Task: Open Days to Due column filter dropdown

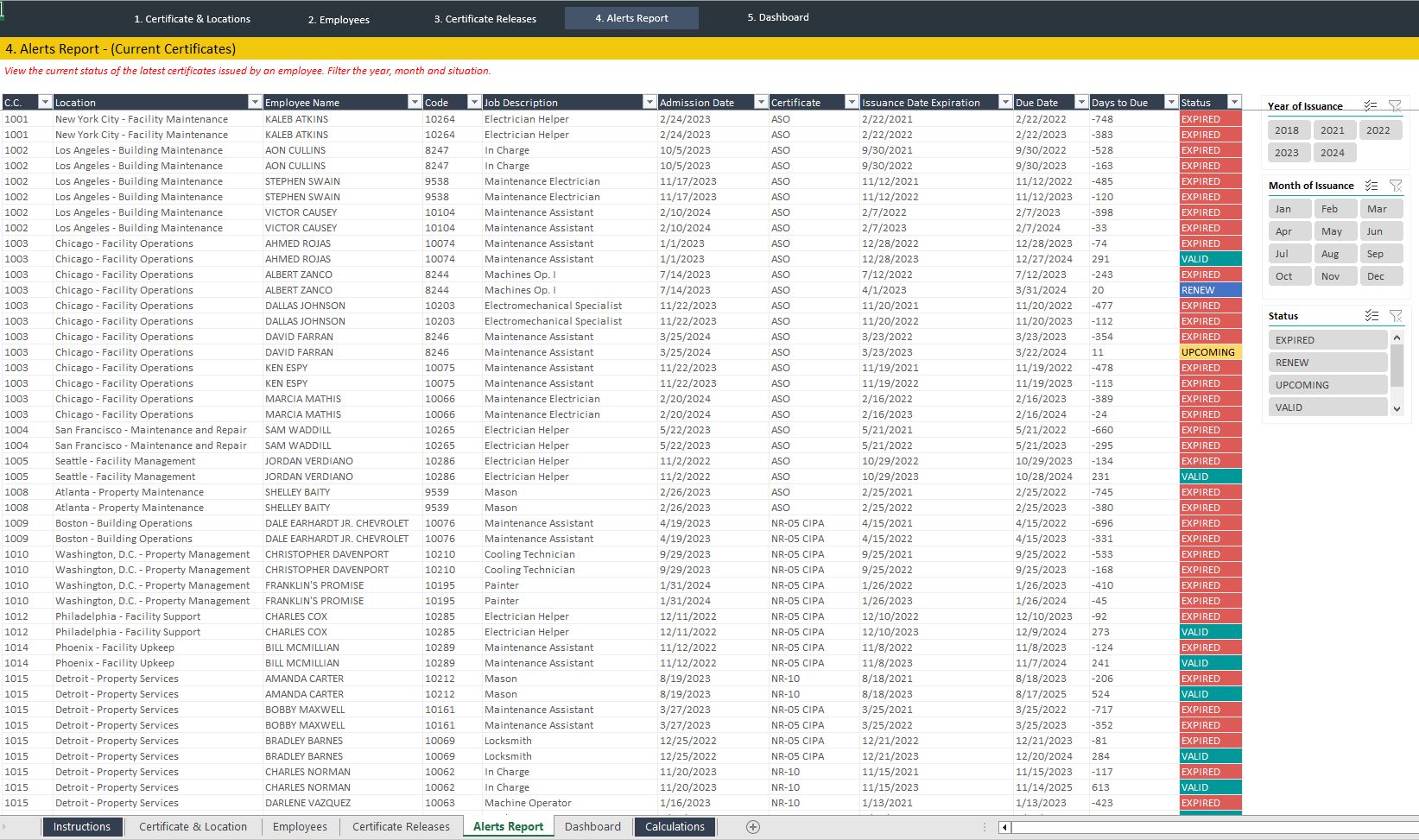Action: [x=1171, y=102]
